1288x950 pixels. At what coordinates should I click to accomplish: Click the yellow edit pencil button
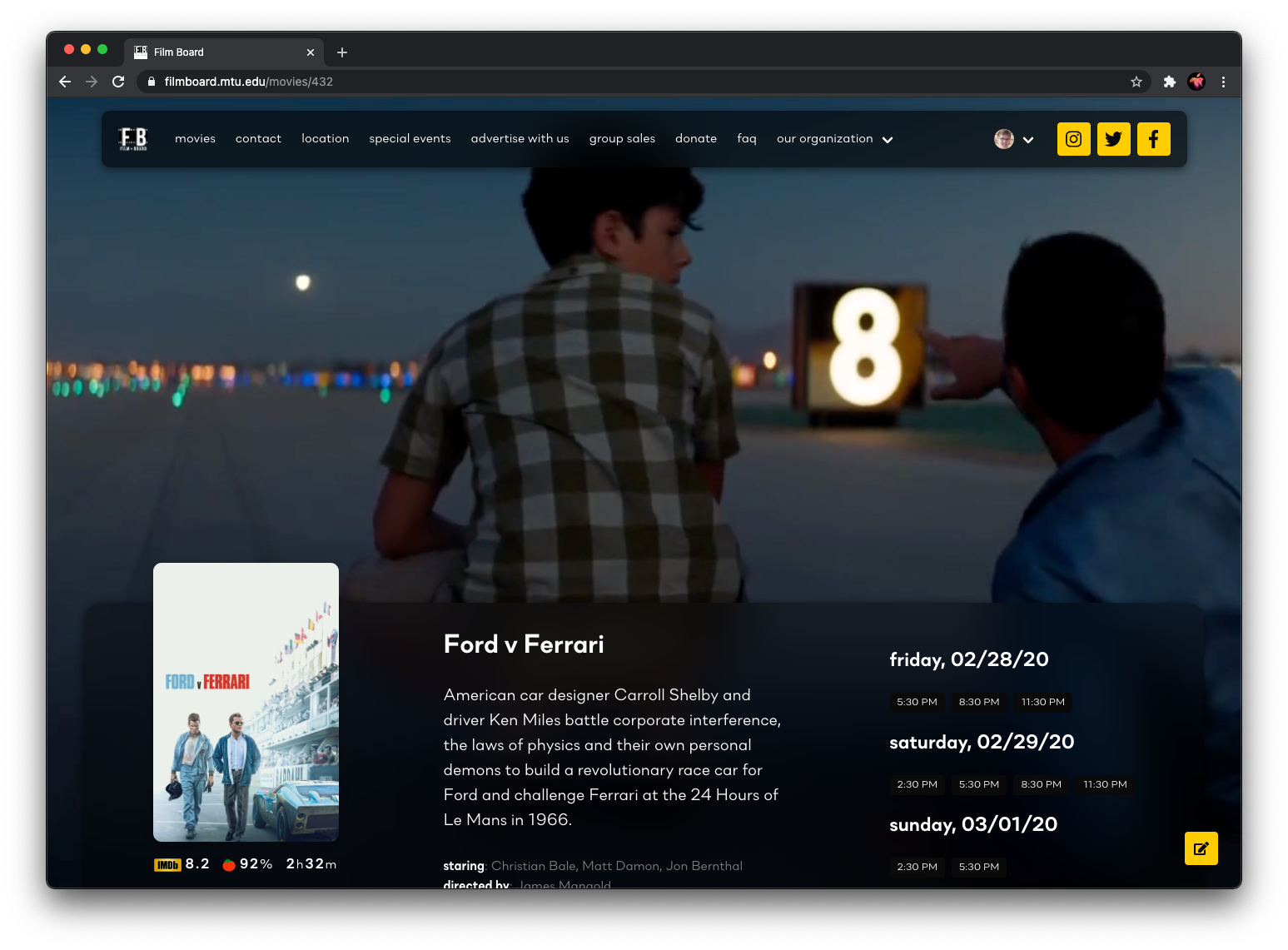[x=1201, y=848]
